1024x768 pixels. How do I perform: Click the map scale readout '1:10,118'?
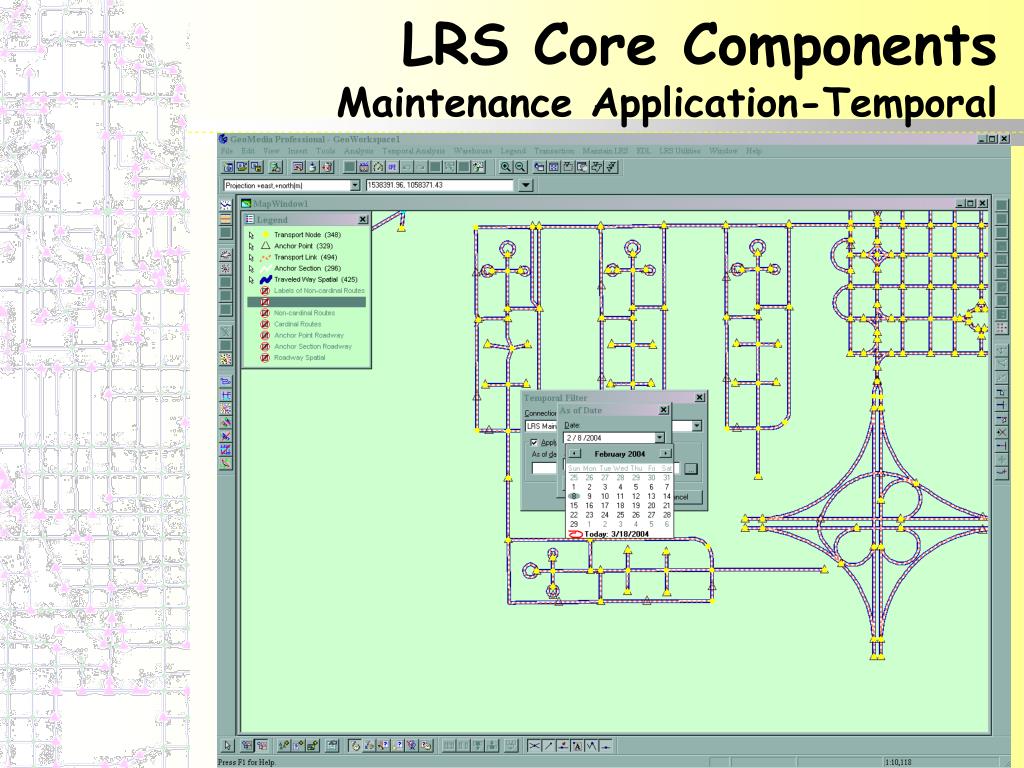[898, 762]
